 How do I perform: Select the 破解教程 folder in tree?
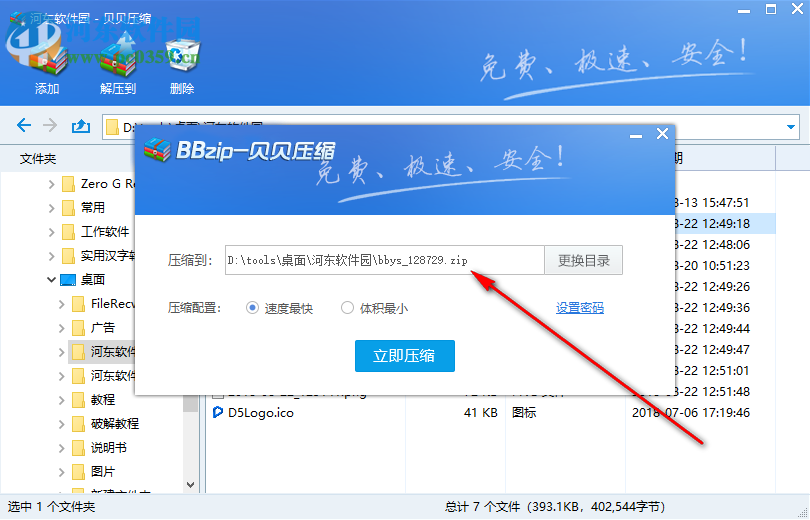[115, 423]
